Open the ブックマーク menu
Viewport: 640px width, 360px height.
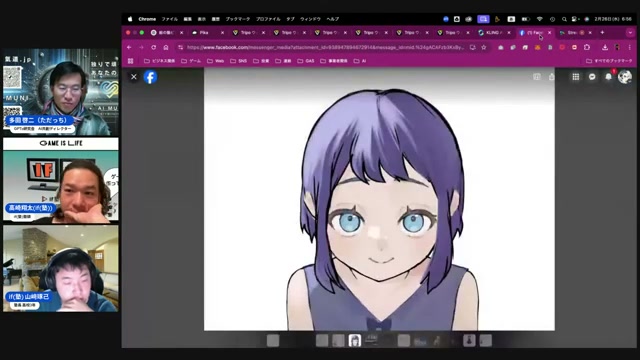pyautogui.click(x=238, y=19)
